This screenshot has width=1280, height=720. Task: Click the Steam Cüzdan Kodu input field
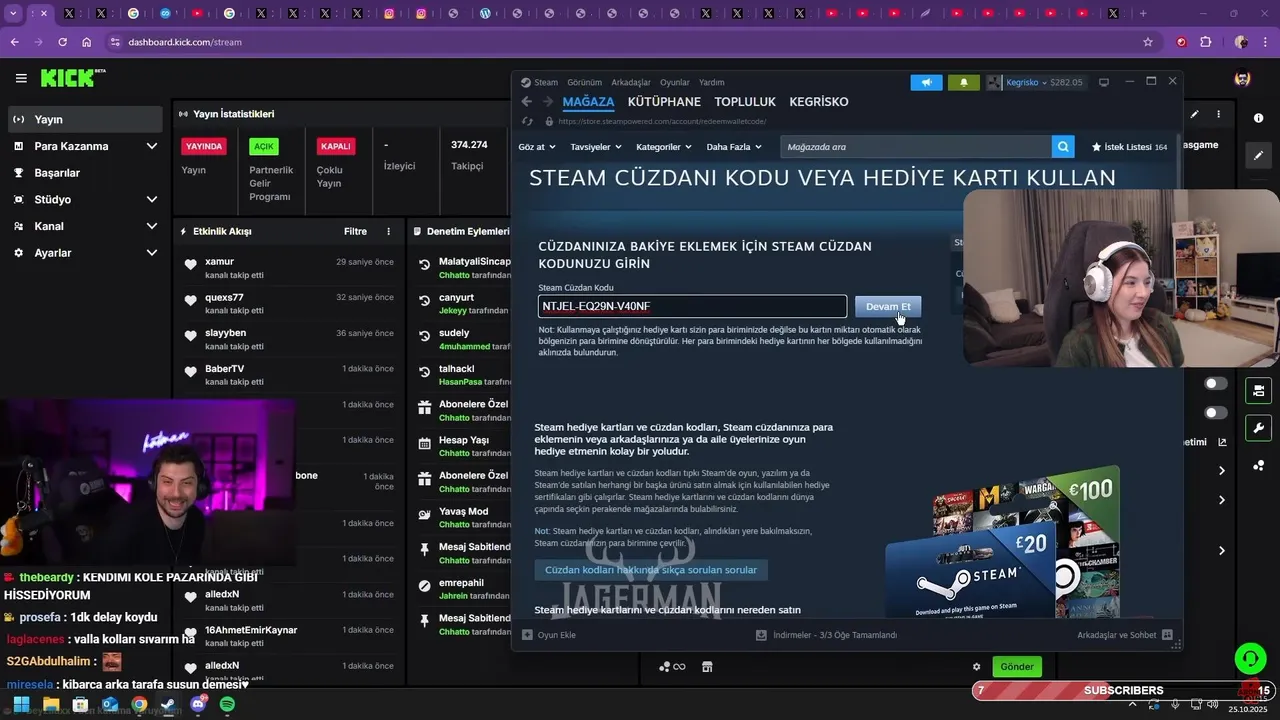(x=692, y=306)
